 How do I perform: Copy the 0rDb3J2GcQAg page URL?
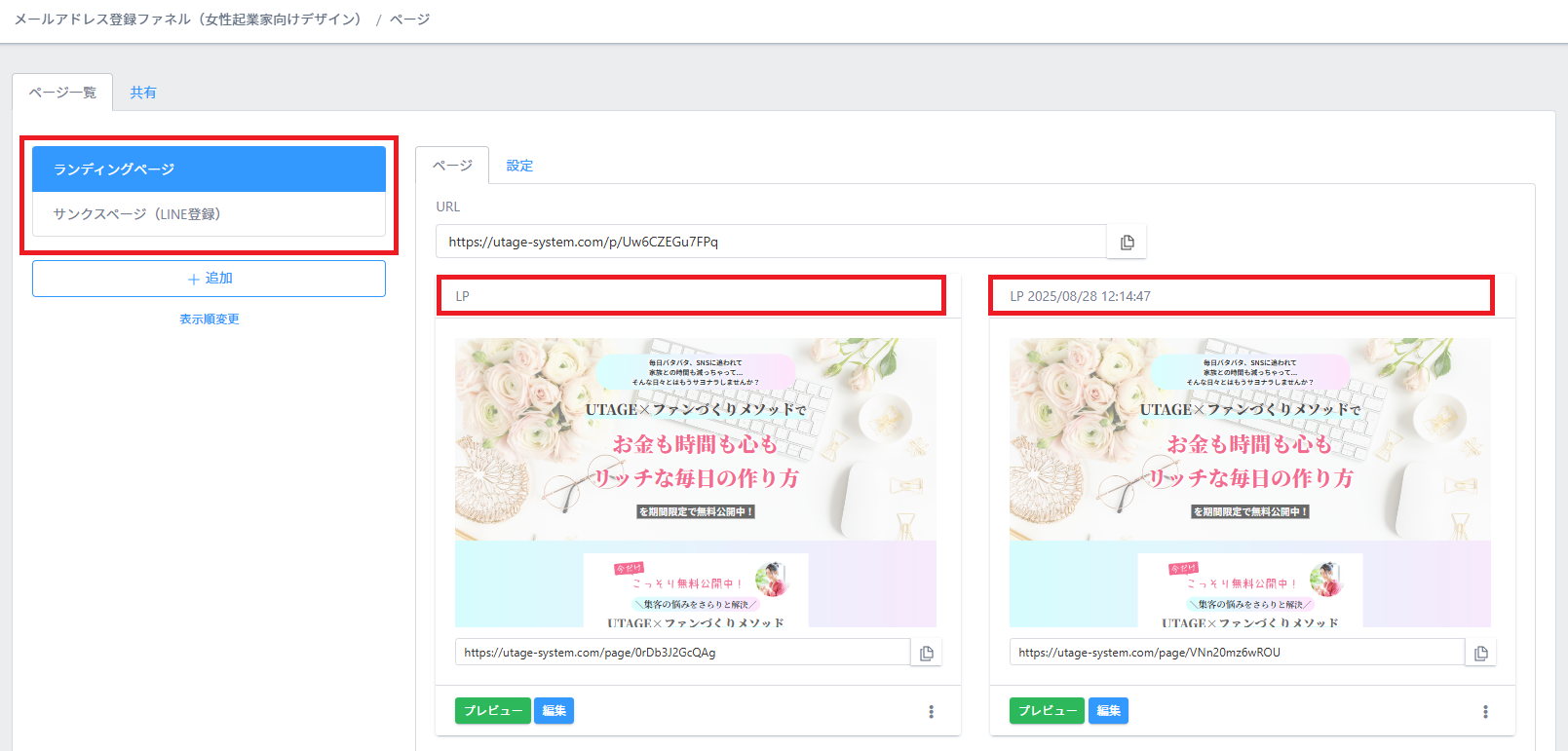926,653
